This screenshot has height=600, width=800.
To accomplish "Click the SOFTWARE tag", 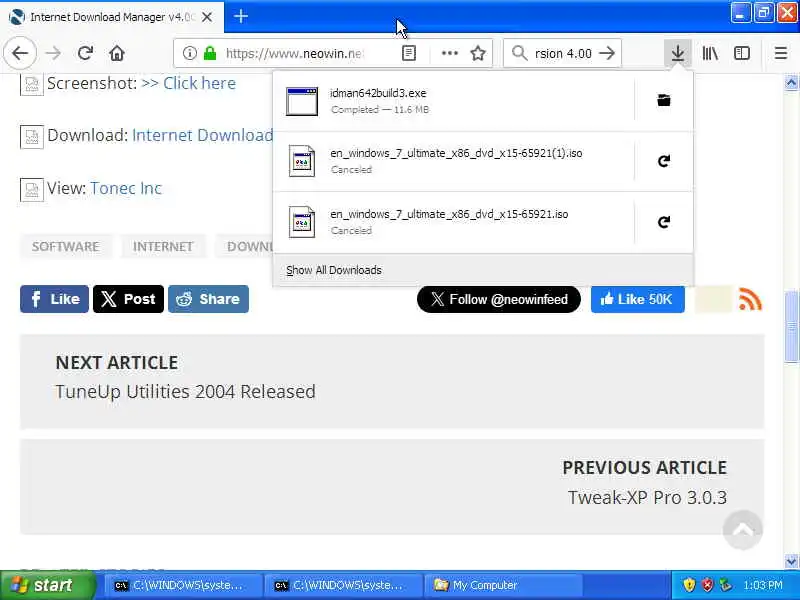I will 66,246.
